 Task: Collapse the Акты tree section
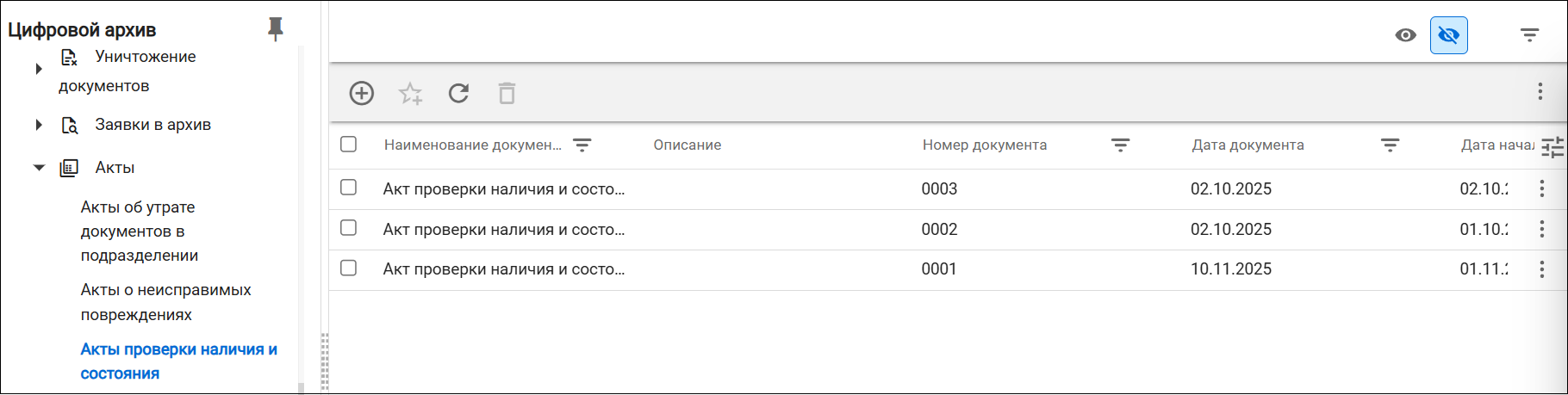[39, 168]
